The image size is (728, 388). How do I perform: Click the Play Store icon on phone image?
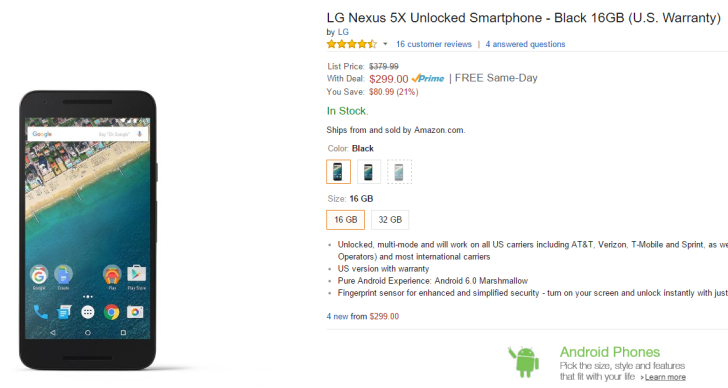click(136, 274)
